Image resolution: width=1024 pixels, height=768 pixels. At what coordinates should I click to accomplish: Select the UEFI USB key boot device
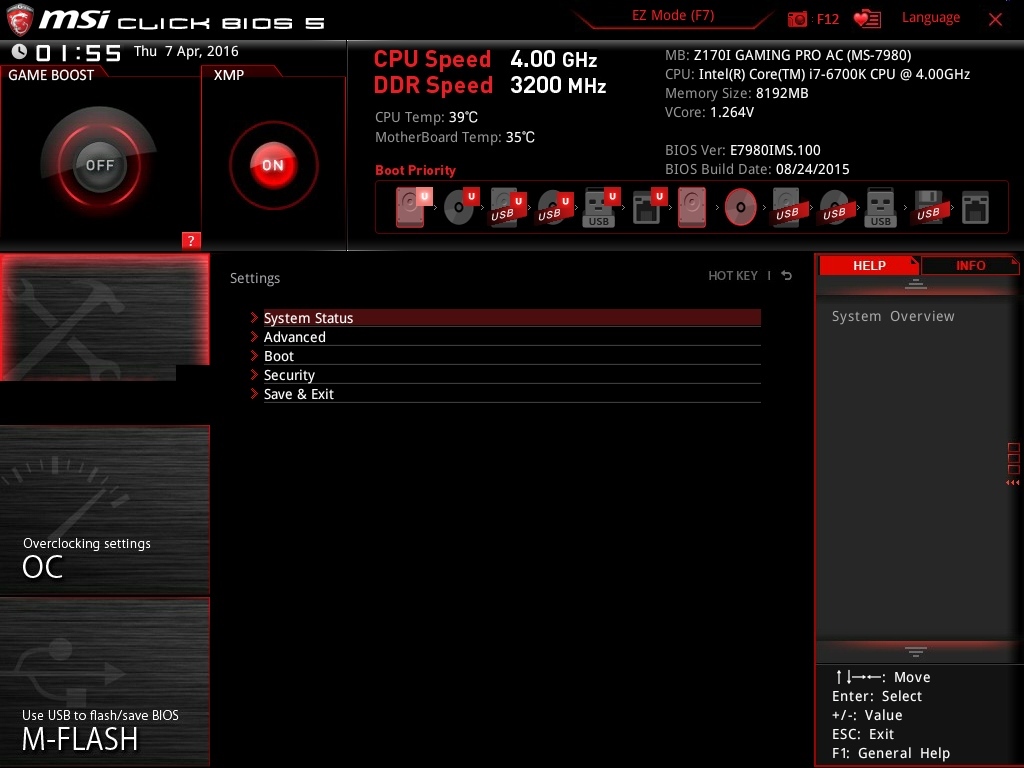coord(601,208)
